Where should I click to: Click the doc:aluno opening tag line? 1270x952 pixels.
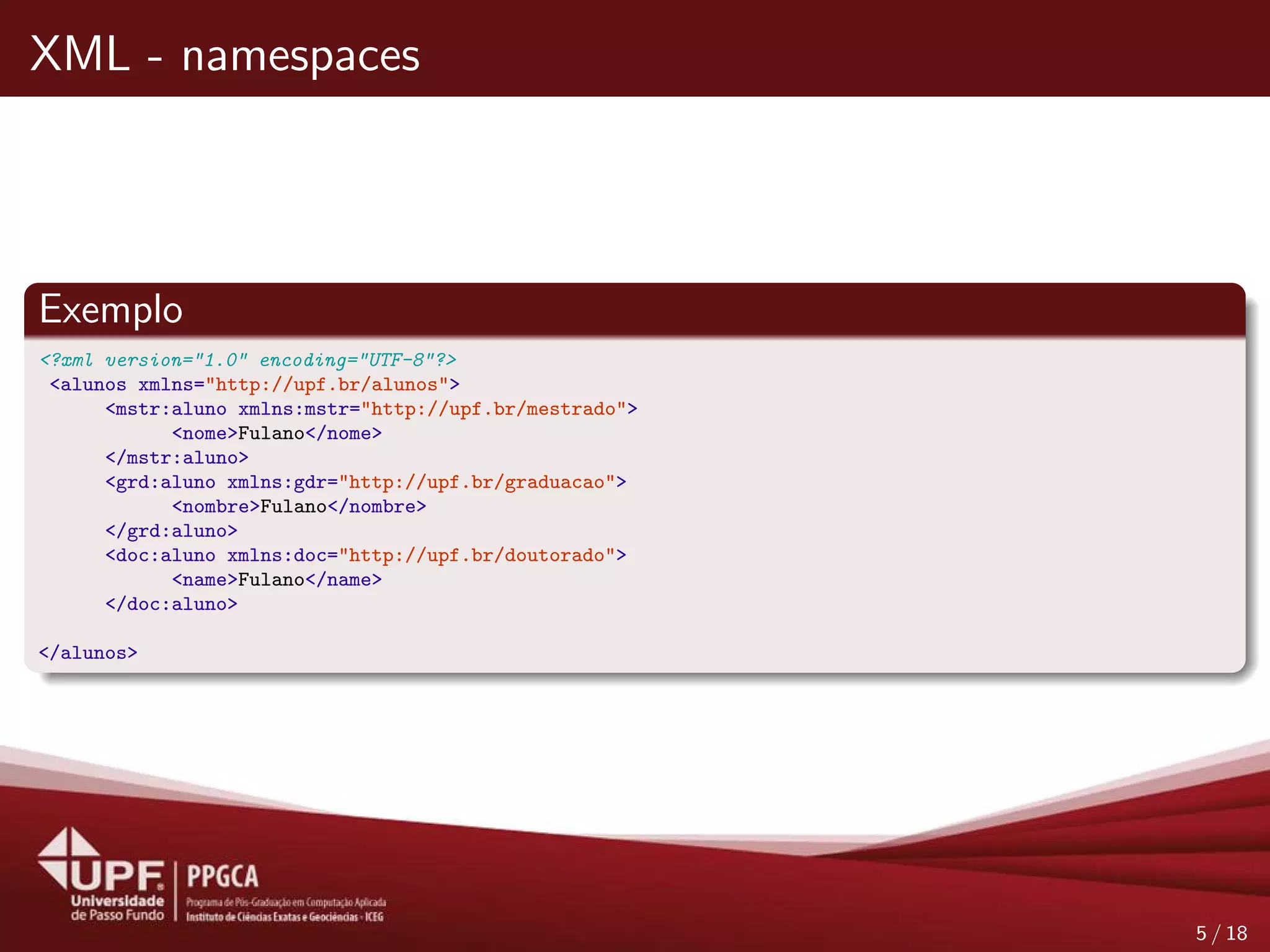coord(366,555)
